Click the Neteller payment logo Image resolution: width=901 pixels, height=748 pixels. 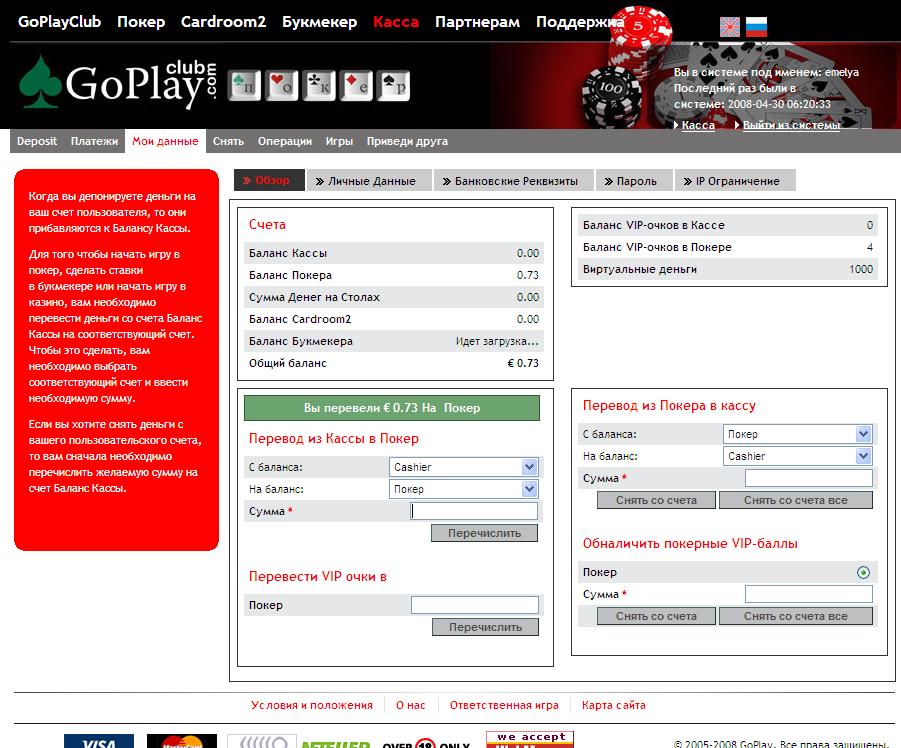pos(336,743)
